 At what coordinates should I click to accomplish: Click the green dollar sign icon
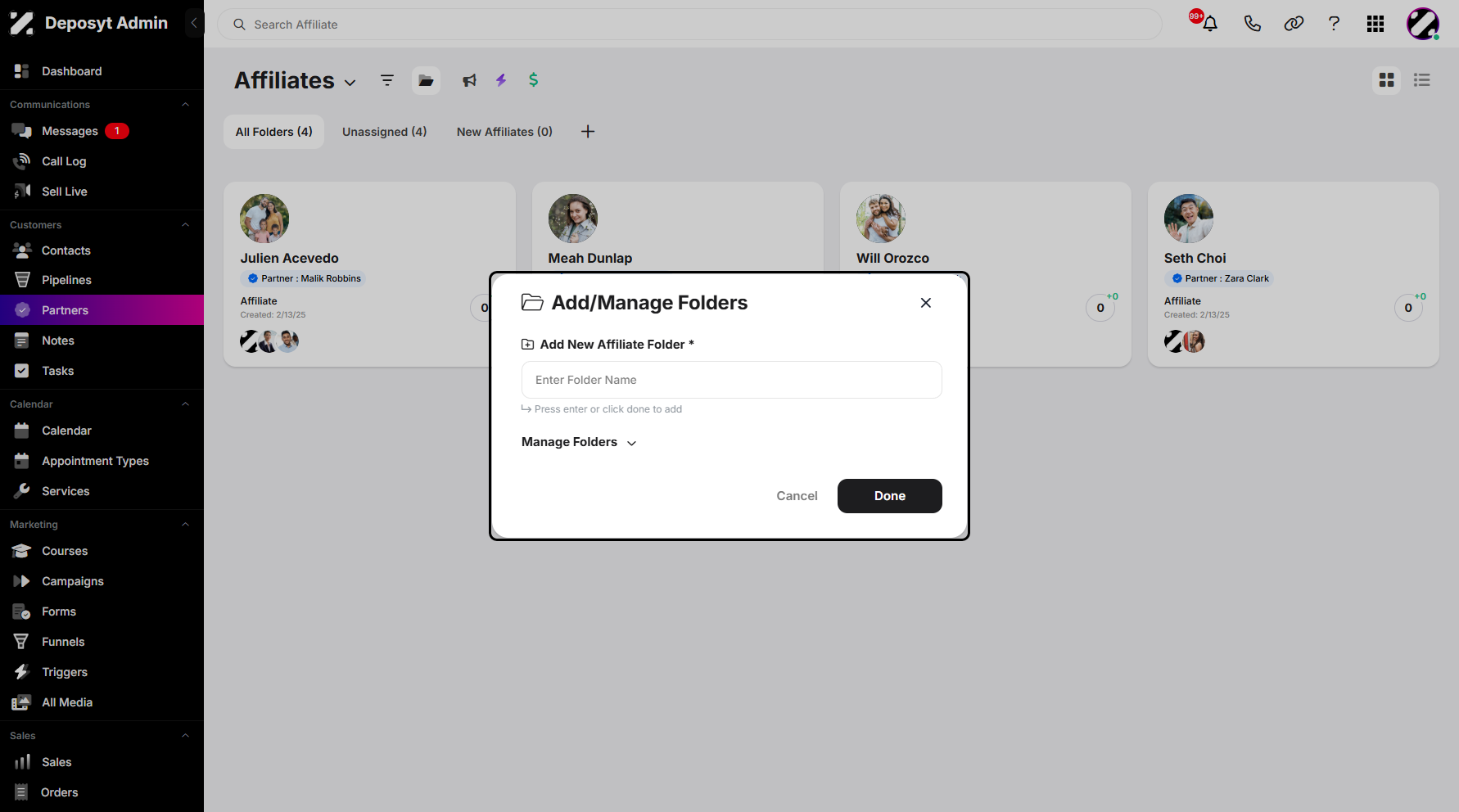click(x=534, y=79)
